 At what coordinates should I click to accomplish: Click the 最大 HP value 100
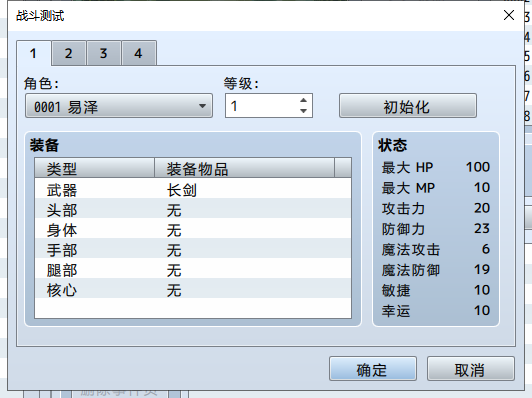[478, 167]
